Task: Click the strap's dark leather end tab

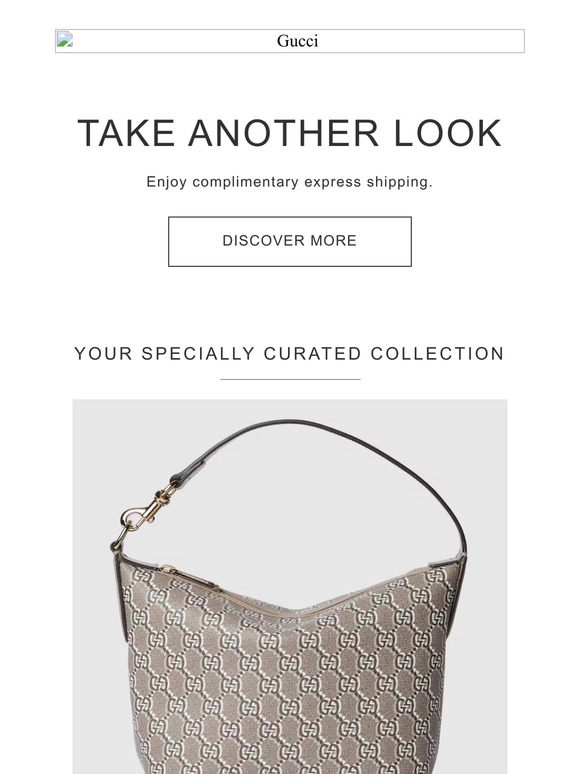Action: pyautogui.click(x=188, y=471)
